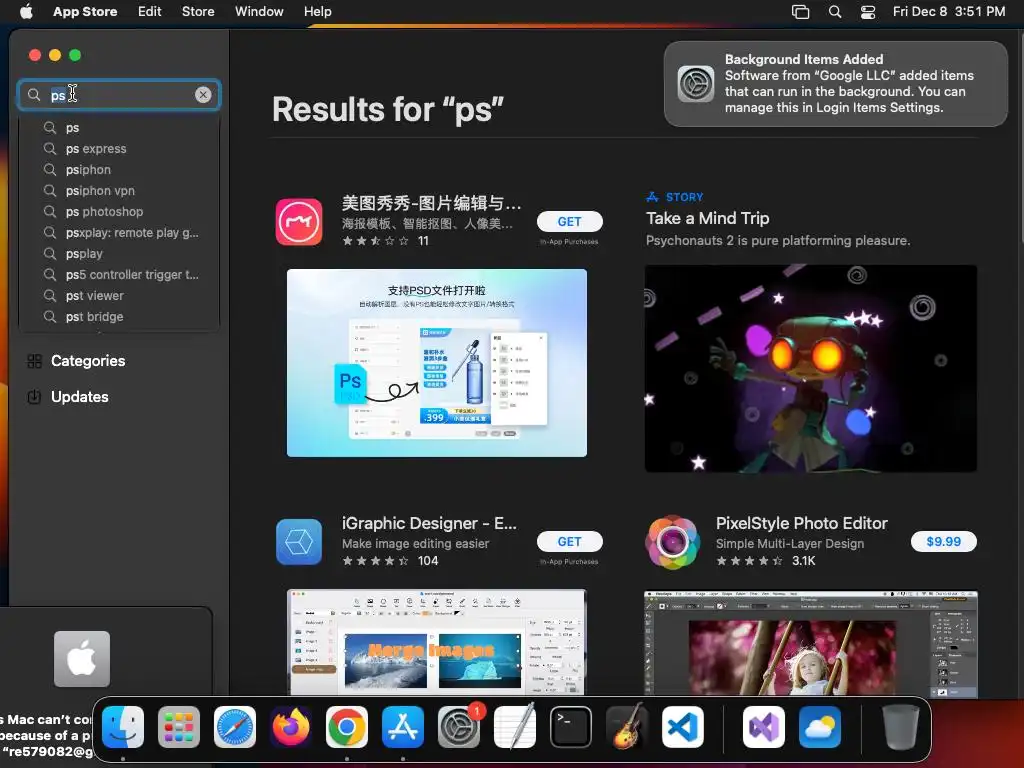
Task: Launch Safari from the Dock
Action: [235, 727]
